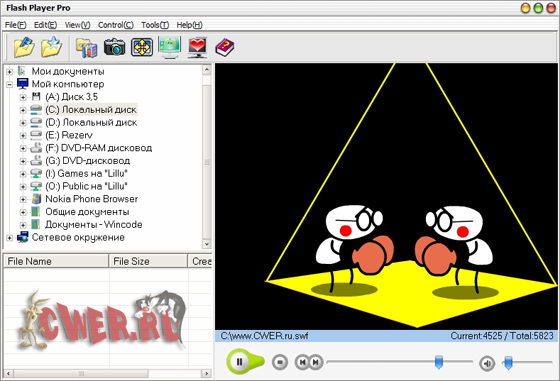This screenshot has height=381, width=560.
Task: Open the Tools(T) menu
Action: click(x=155, y=25)
